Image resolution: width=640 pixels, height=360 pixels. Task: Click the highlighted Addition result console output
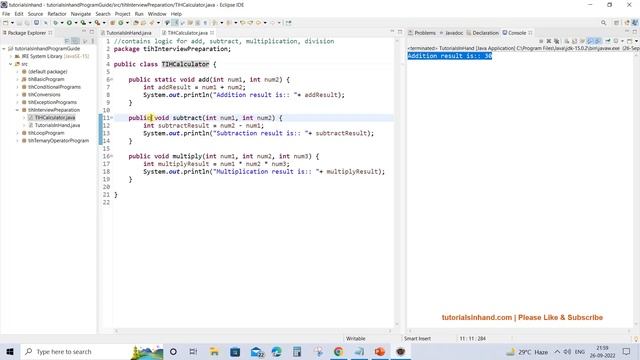(x=449, y=56)
